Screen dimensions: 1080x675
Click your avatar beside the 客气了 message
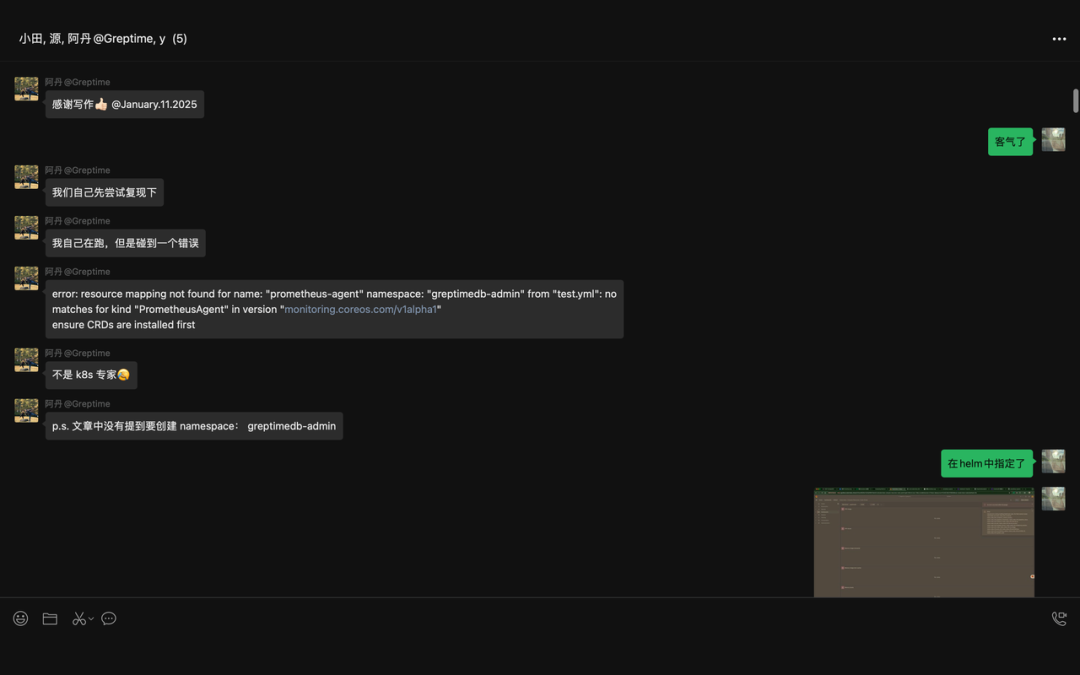[x=1053, y=140]
